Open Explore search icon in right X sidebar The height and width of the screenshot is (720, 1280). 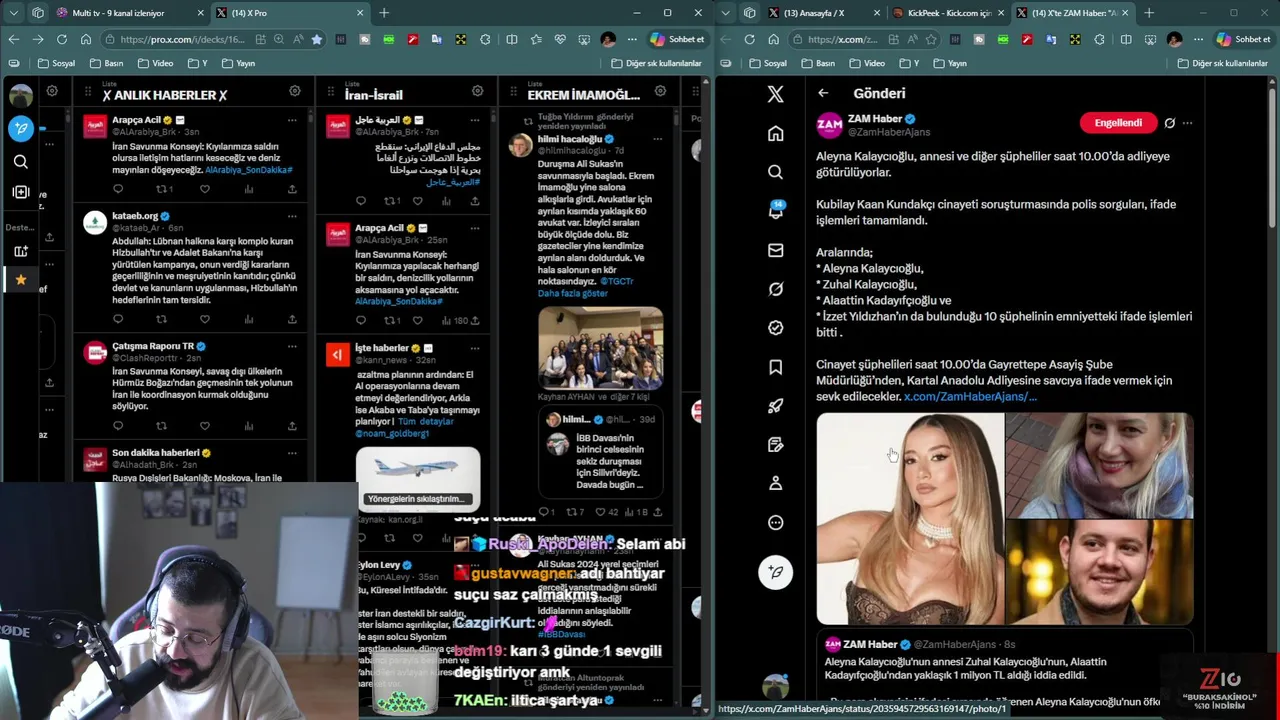click(x=775, y=172)
